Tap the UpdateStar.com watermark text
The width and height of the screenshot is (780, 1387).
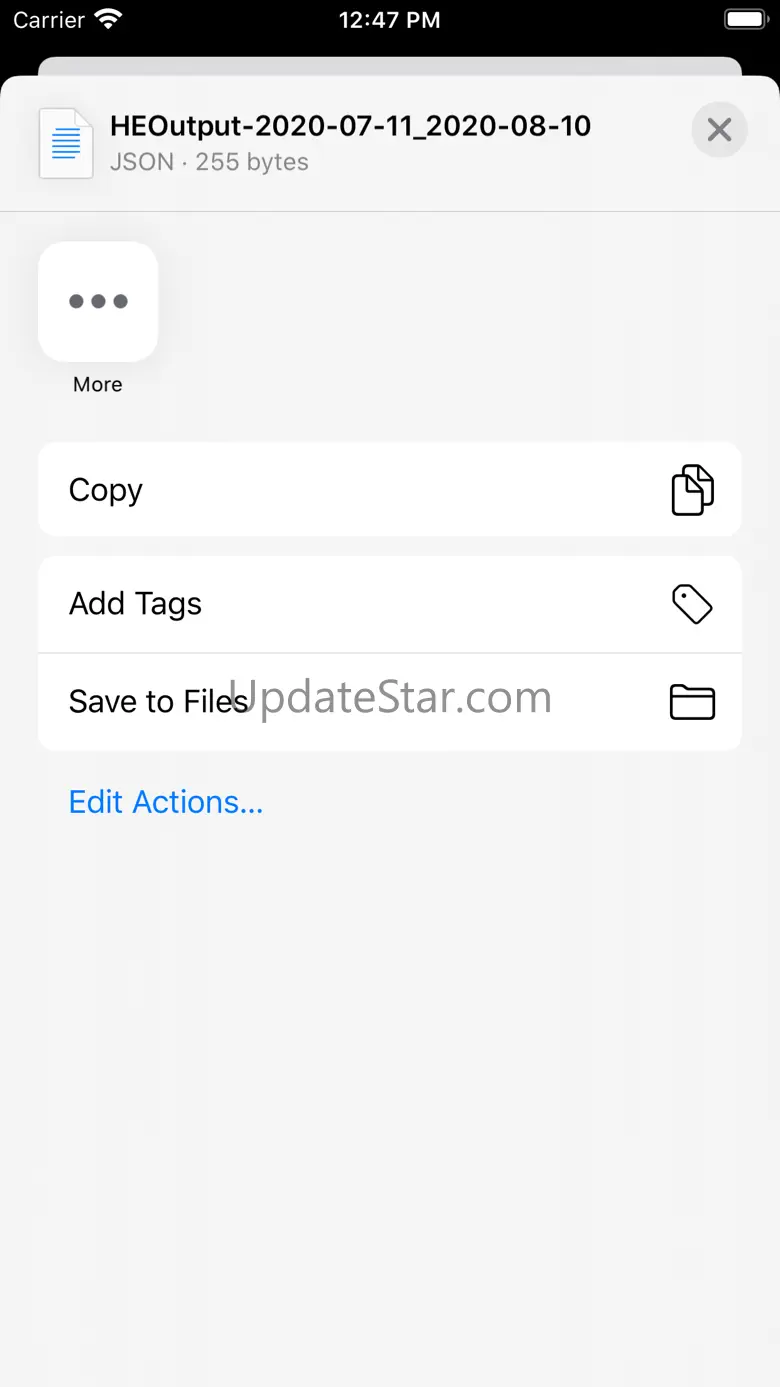(x=391, y=697)
